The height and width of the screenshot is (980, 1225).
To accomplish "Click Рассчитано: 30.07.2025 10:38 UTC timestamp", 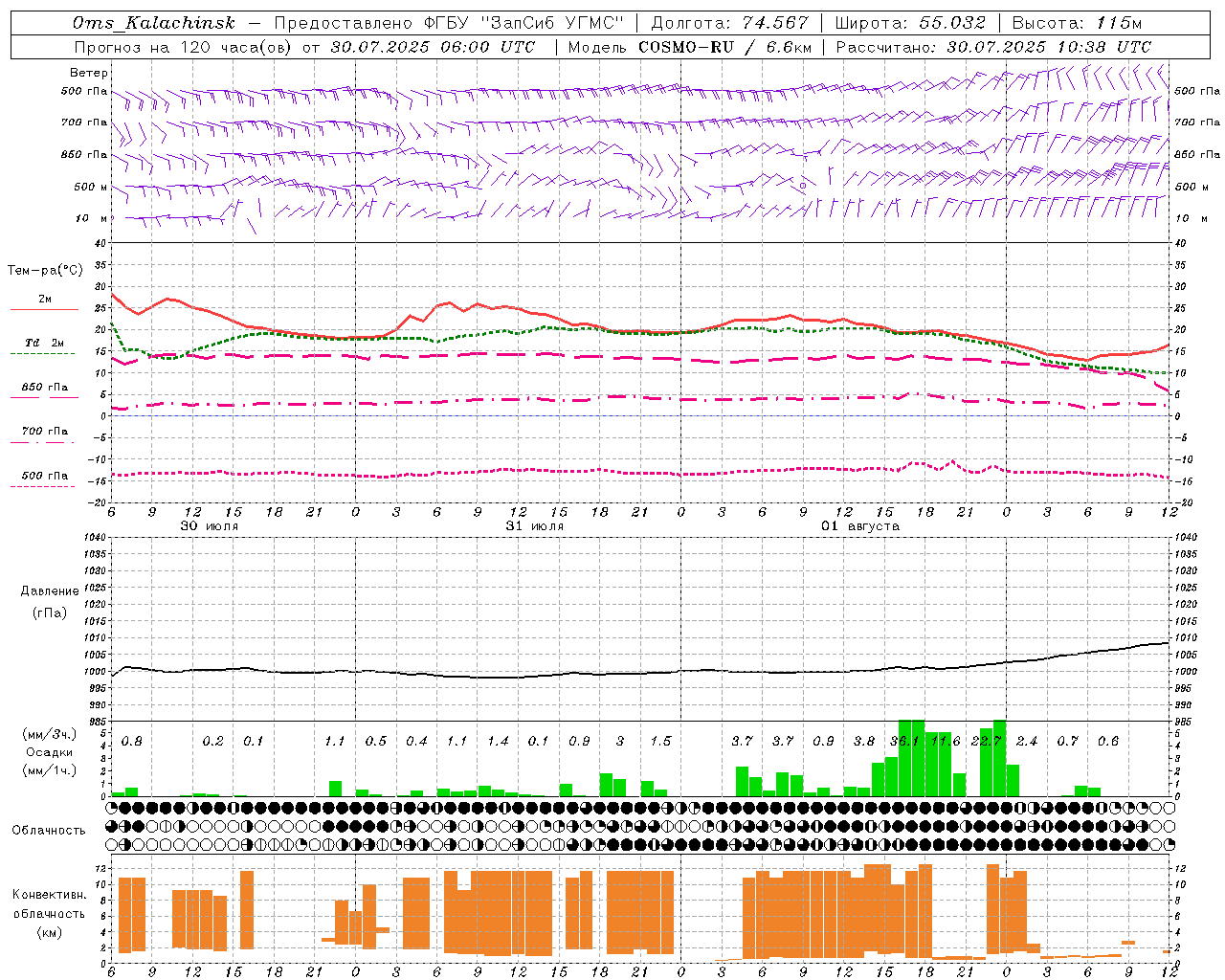I will pos(993,47).
